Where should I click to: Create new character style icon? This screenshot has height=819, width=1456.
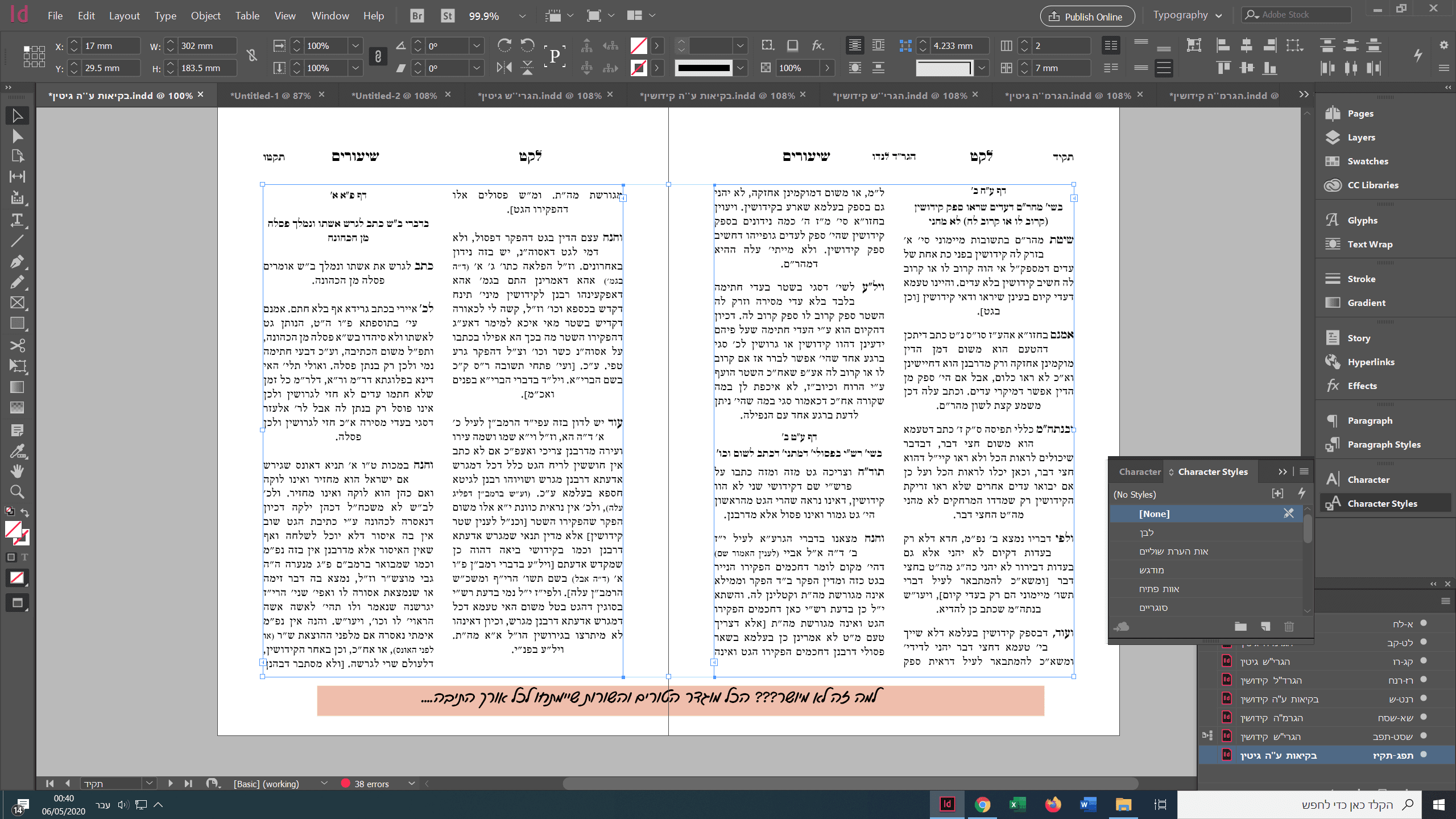1265,627
